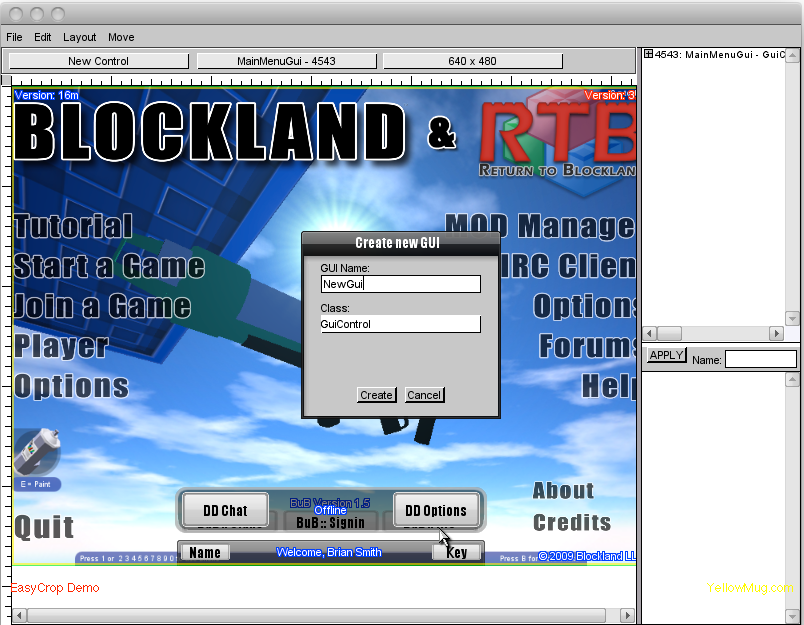The width and height of the screenshot is (804, 625).
Task: Expand the 4543 MainMenuGui tree node
Action: pos(648,54)
